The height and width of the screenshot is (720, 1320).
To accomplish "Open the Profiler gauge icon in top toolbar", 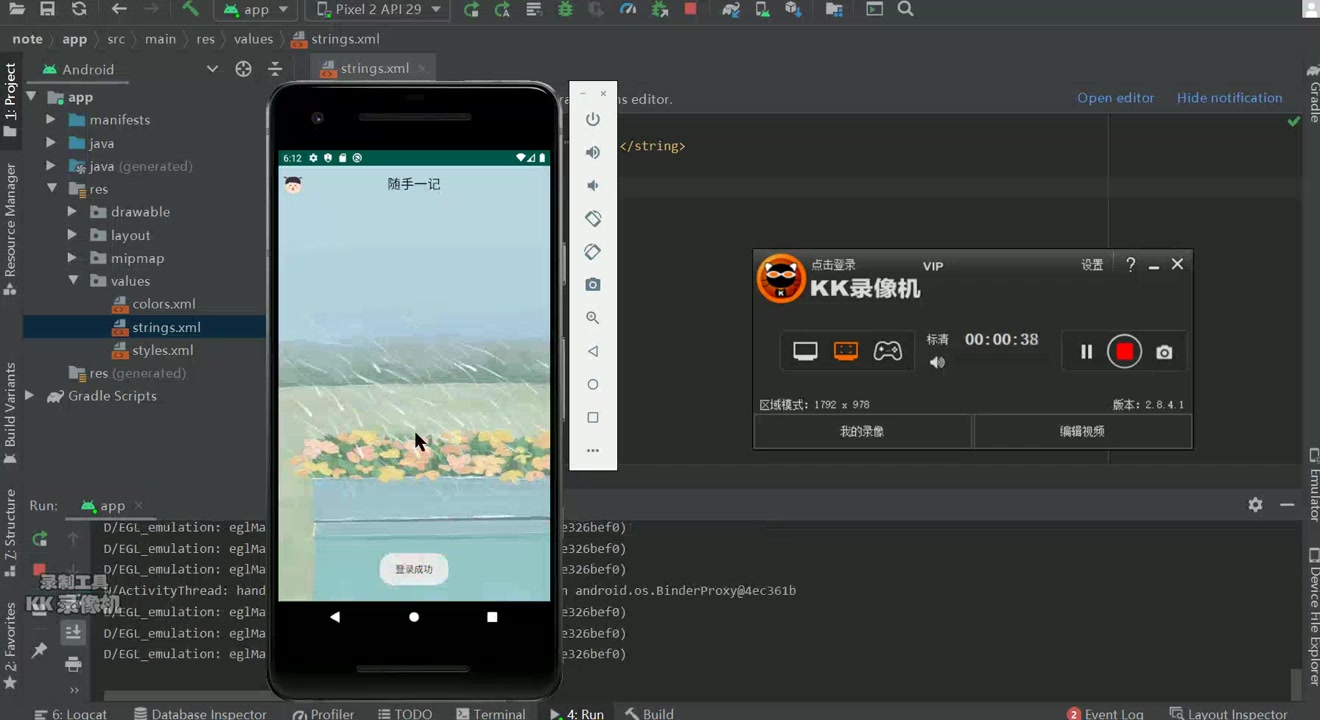I will pyautogui.click(x=628, y=9).
